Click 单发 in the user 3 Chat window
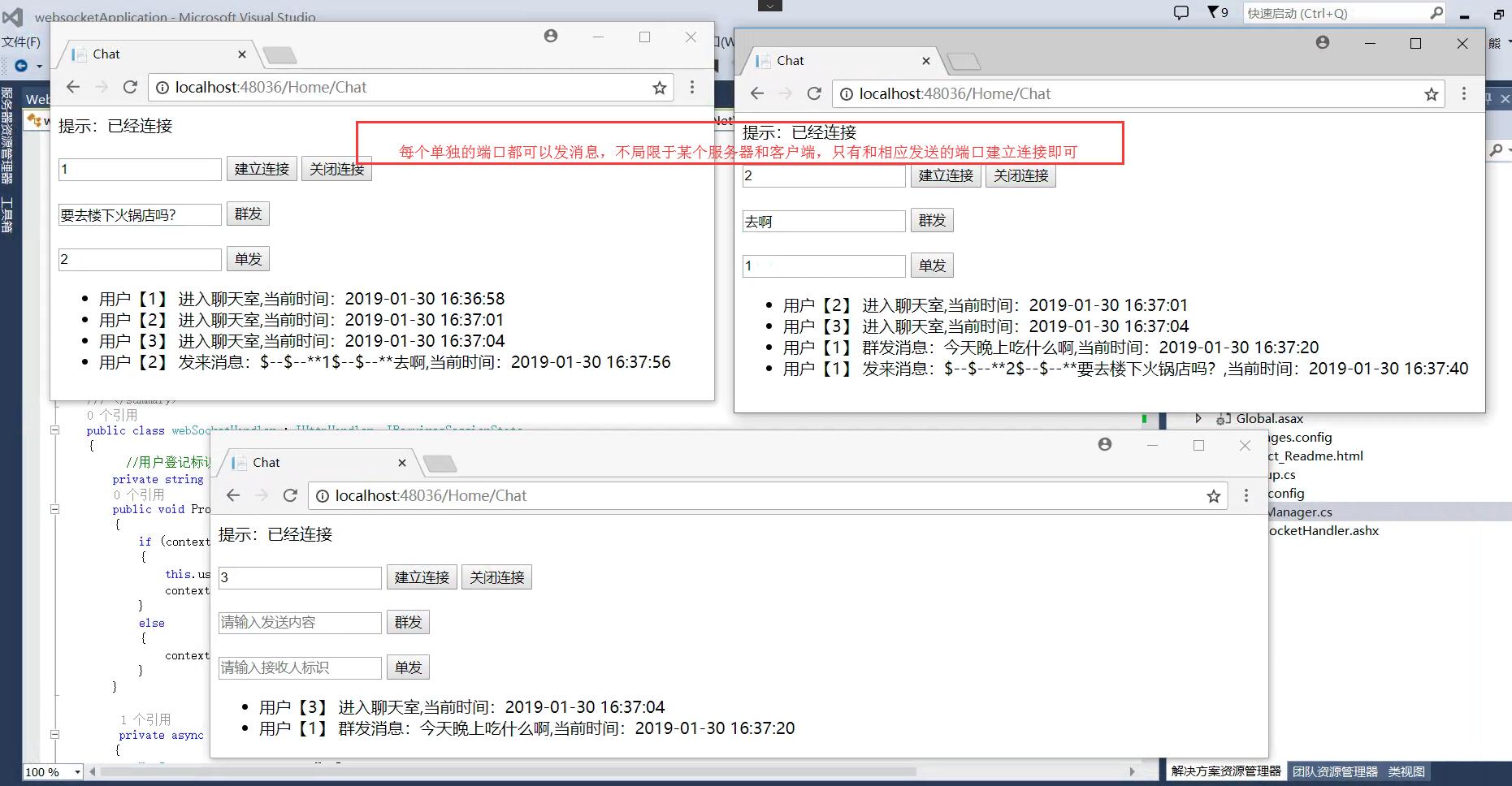Viewport: 1512px width, 786px height. (x=408, y=667)
